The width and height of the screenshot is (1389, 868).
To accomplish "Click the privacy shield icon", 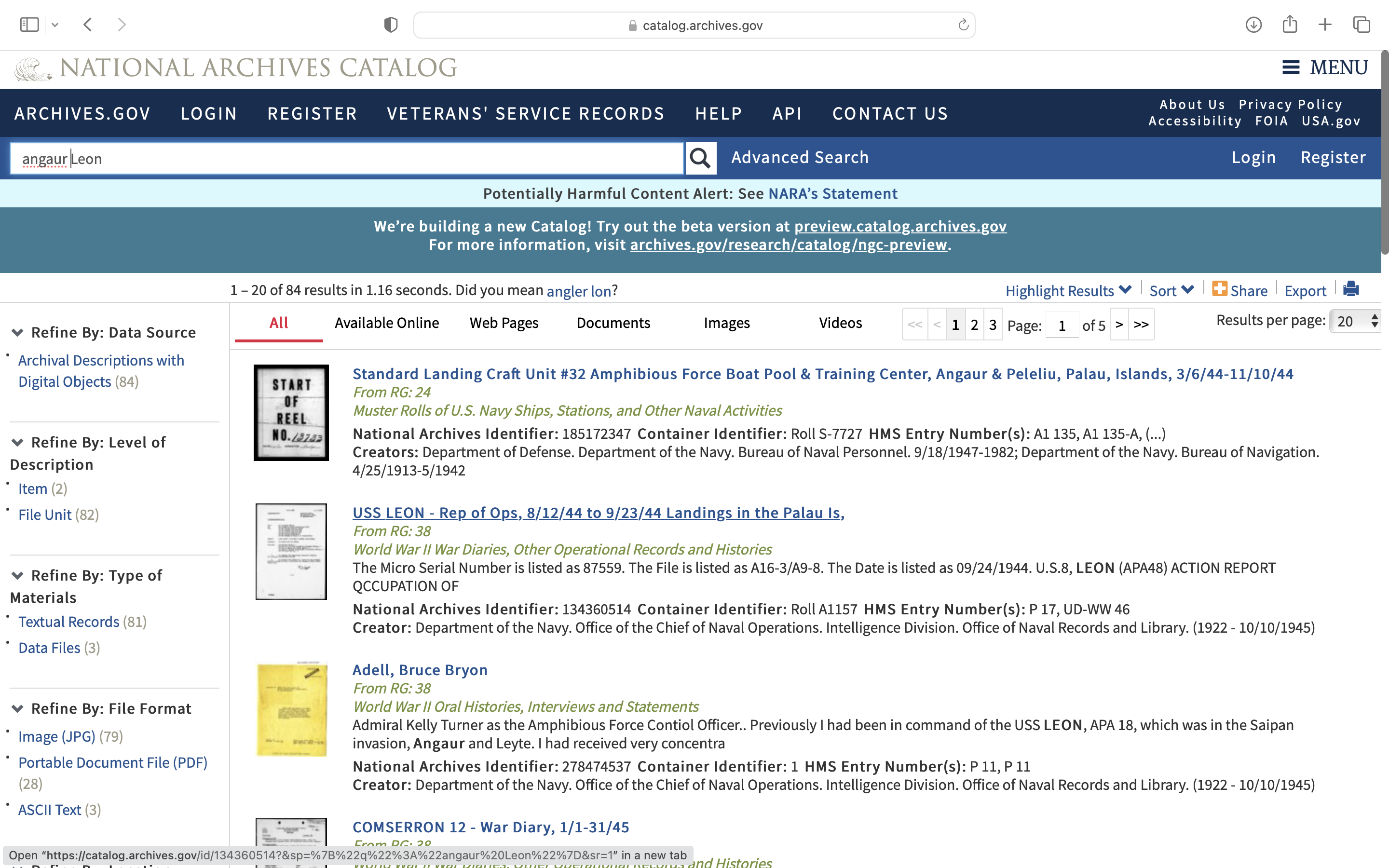I will click(390, 25).
